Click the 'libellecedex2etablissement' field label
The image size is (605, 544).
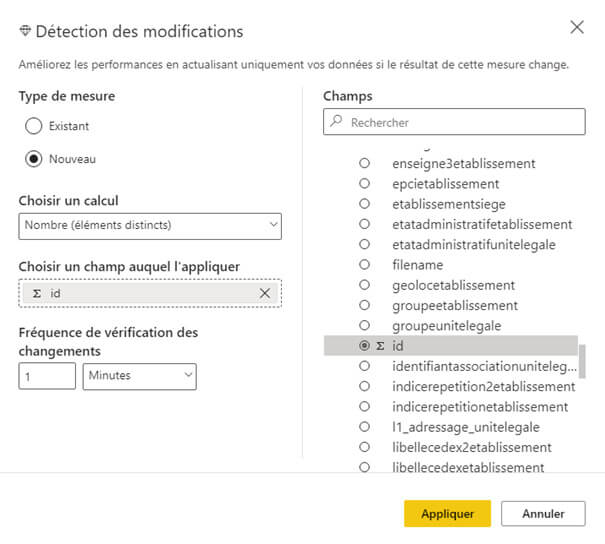coord(472,448)
